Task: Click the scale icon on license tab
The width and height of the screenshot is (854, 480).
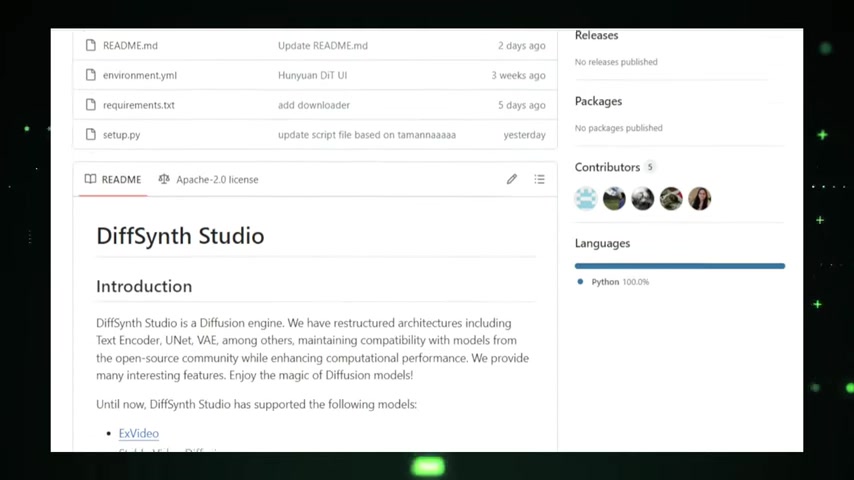Action: pyautogui.click(x=164, y=179)
